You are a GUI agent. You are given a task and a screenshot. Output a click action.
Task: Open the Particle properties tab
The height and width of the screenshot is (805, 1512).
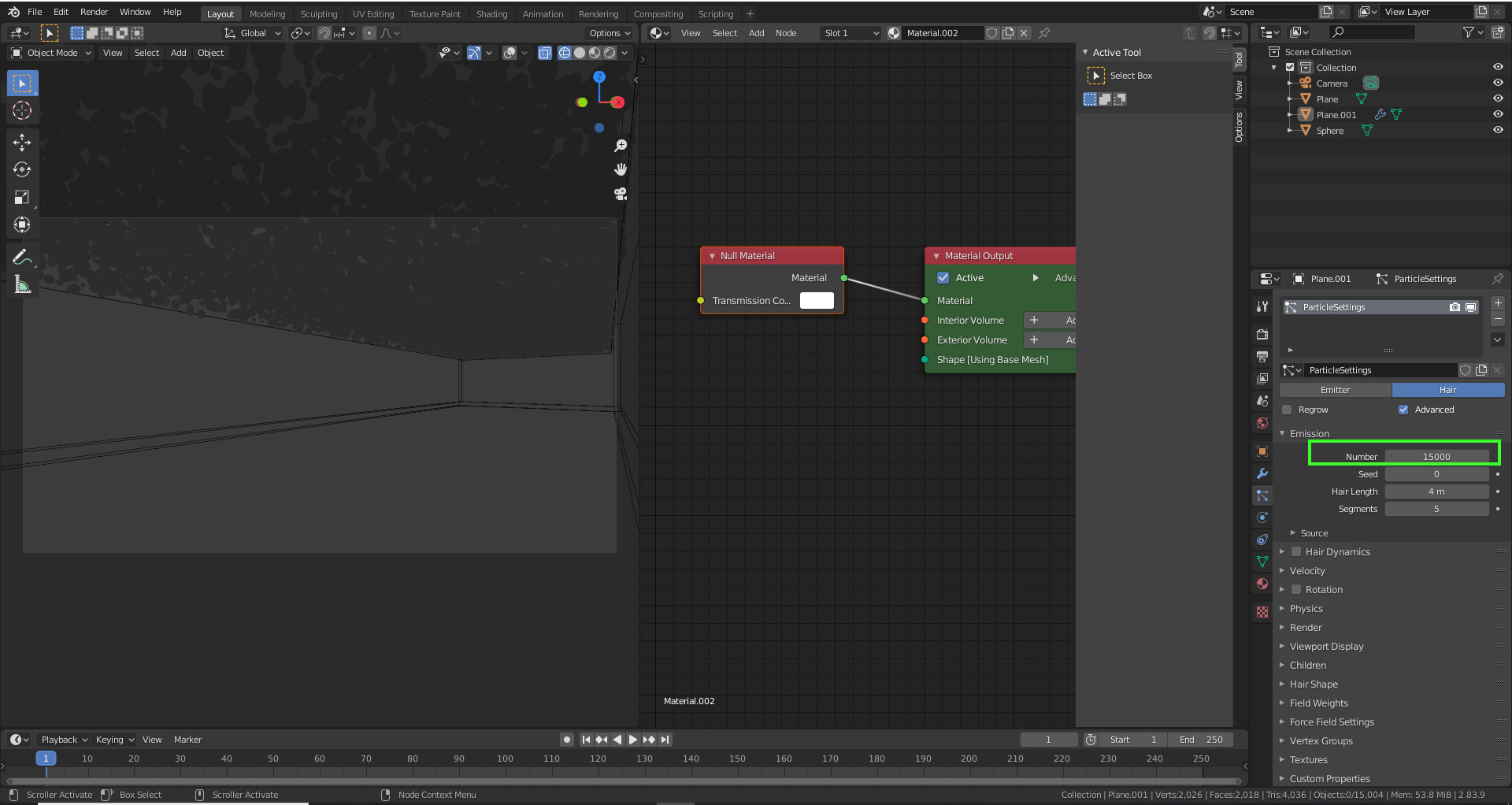[x=1262, y=495]
